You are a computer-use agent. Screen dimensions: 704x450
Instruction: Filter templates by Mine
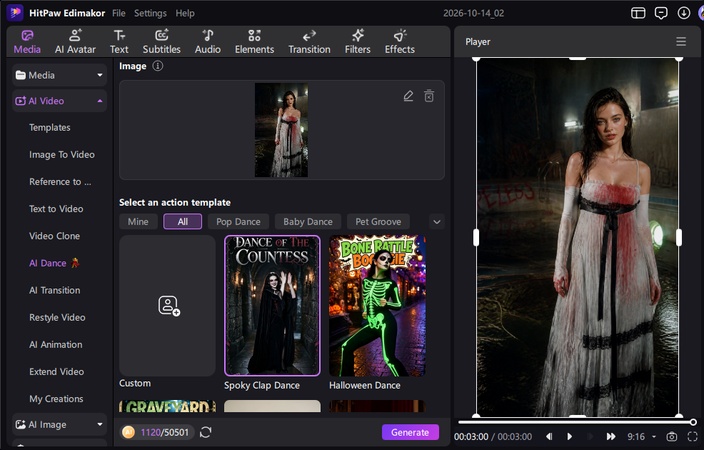[x=138, y=221]
